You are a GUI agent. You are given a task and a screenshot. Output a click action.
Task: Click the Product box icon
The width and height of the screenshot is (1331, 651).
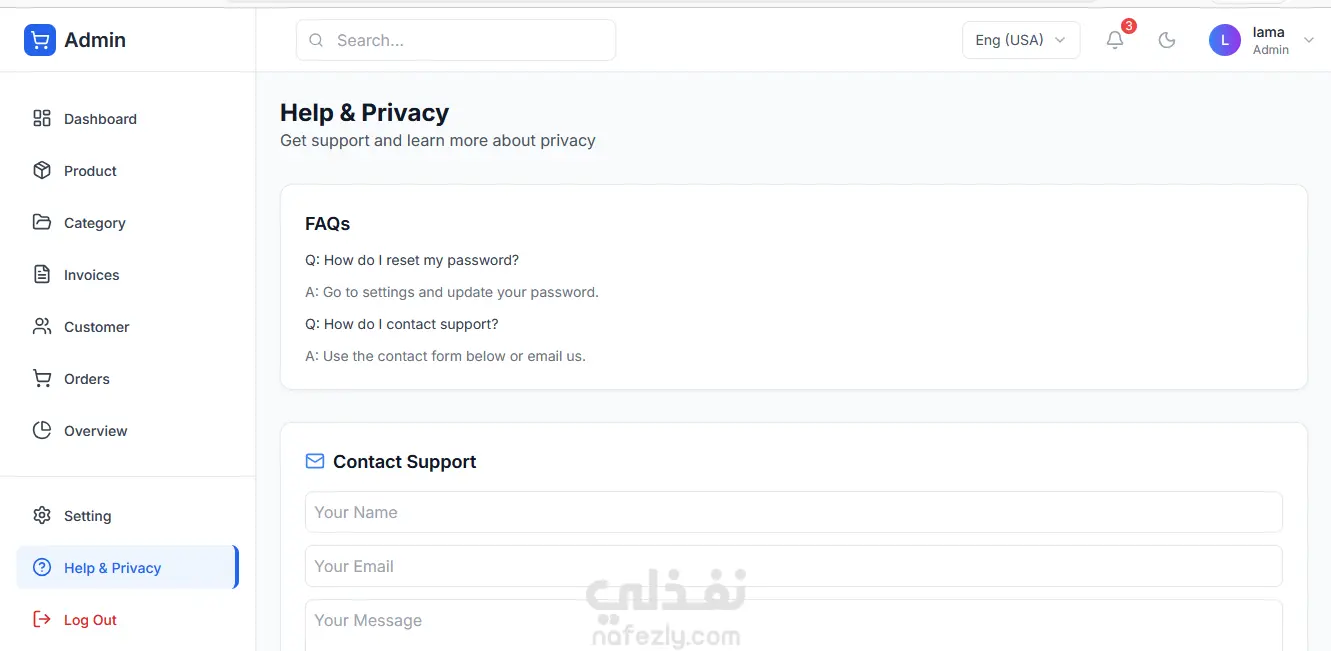click(x=42, y=171)
